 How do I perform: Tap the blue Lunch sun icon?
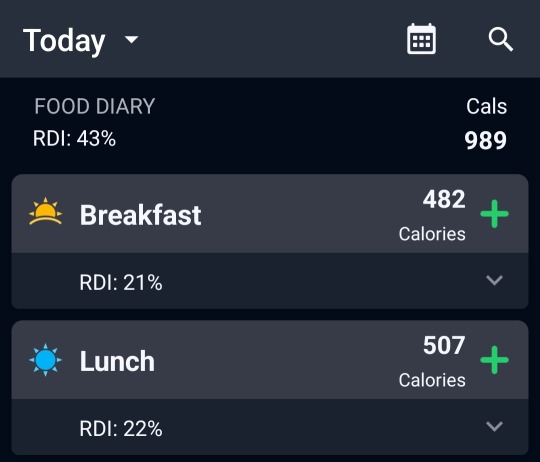tap(45, 360)
